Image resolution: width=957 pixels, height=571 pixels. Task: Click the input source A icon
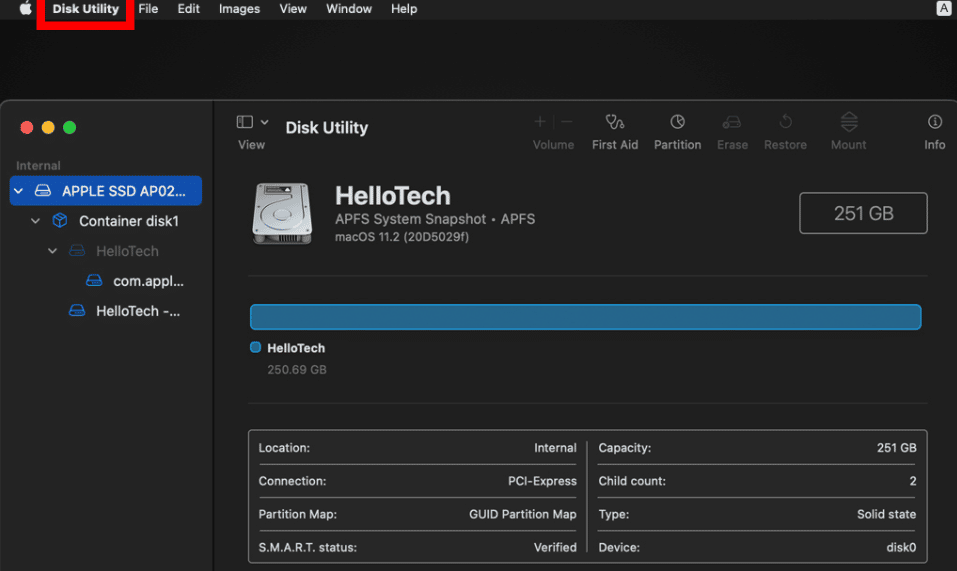[x=944, y=9]
